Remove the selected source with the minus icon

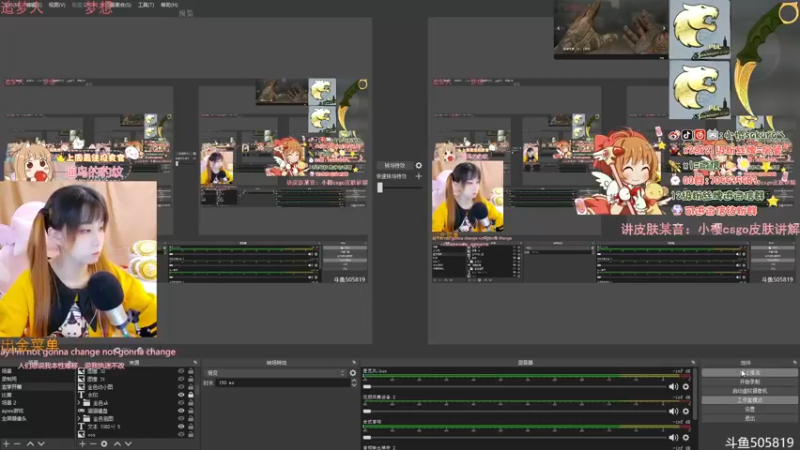point(93,444)
